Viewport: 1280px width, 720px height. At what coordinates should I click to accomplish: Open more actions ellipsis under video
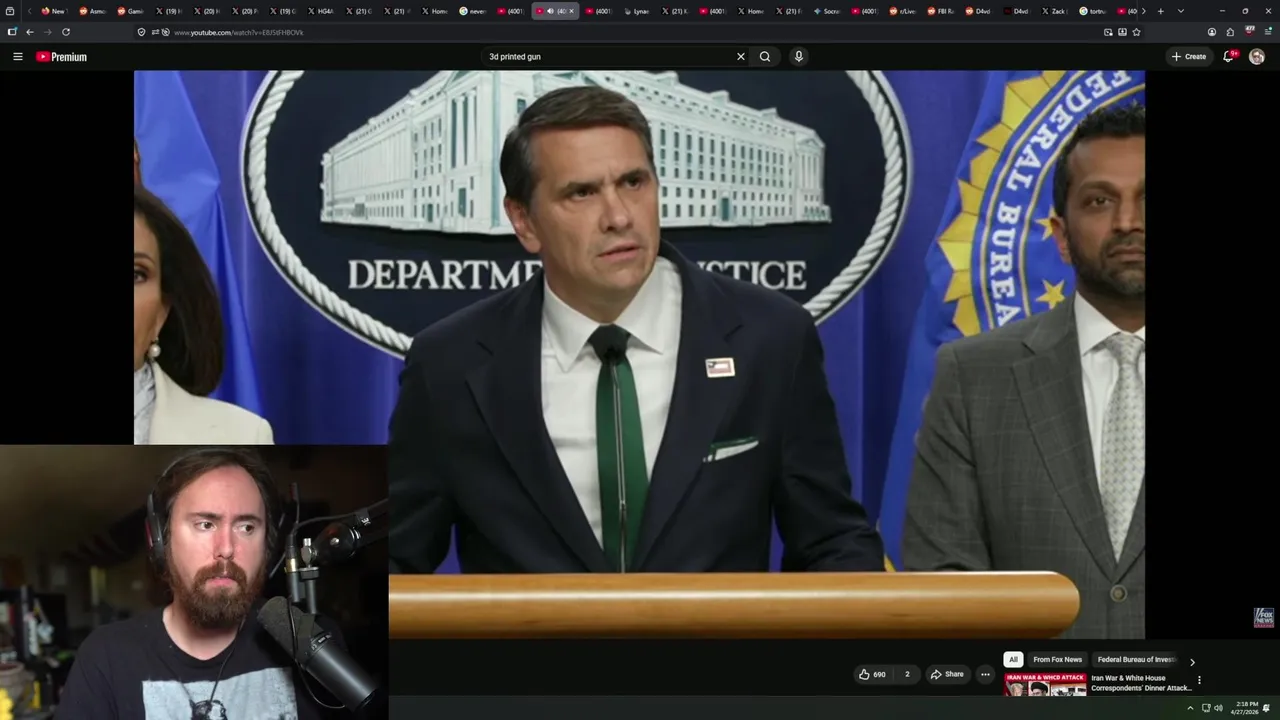tap(985, 674)
